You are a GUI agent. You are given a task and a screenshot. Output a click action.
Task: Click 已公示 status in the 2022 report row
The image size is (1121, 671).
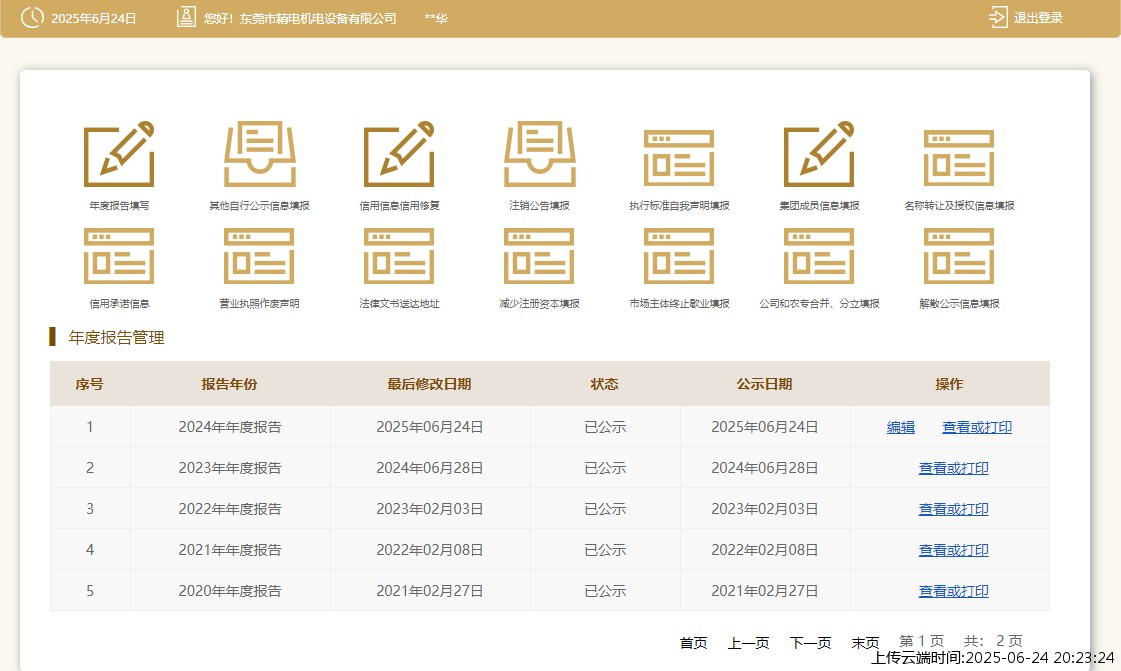pyautogui.click(x=605, y=509)
